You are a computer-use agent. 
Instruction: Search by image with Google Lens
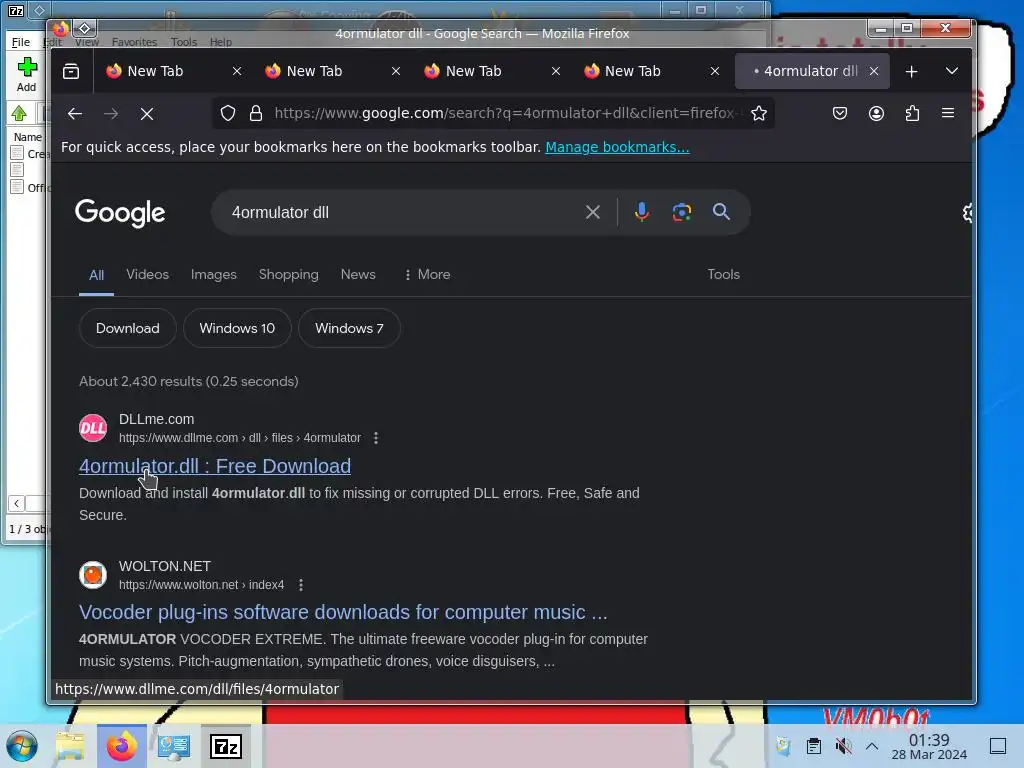[682, 212]
